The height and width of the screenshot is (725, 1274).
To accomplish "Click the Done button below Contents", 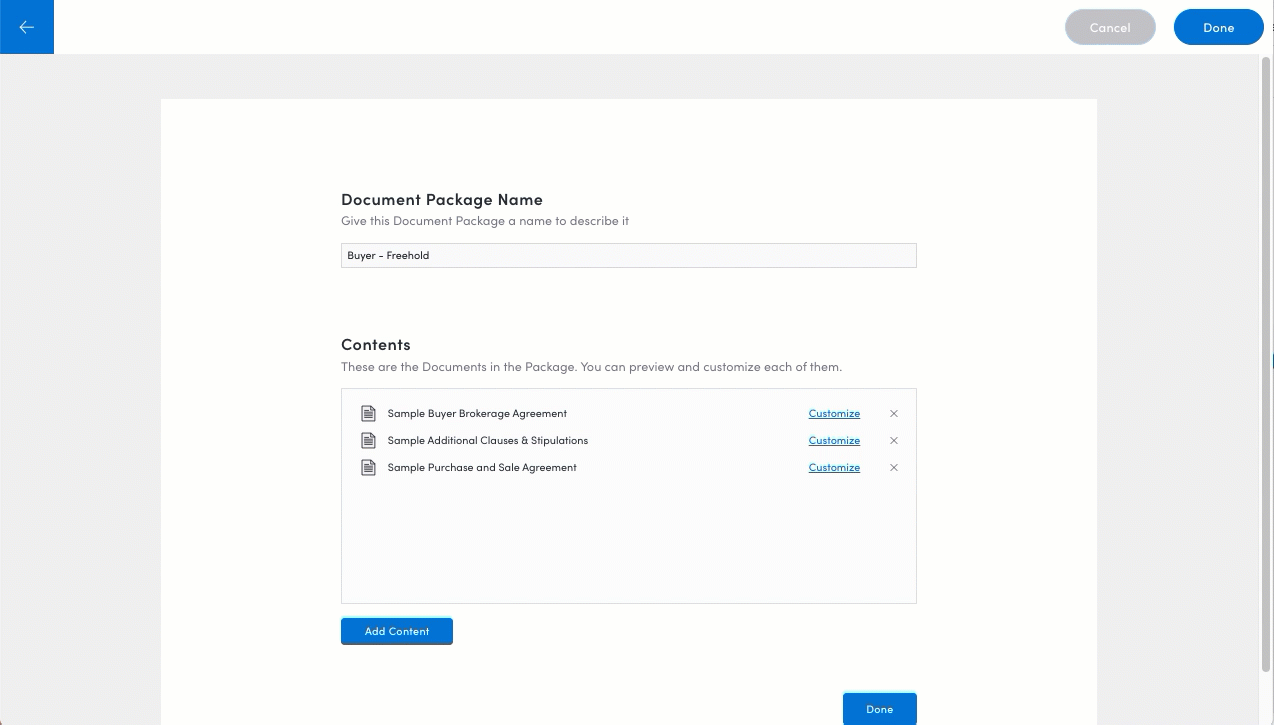I will click(879, 709).
